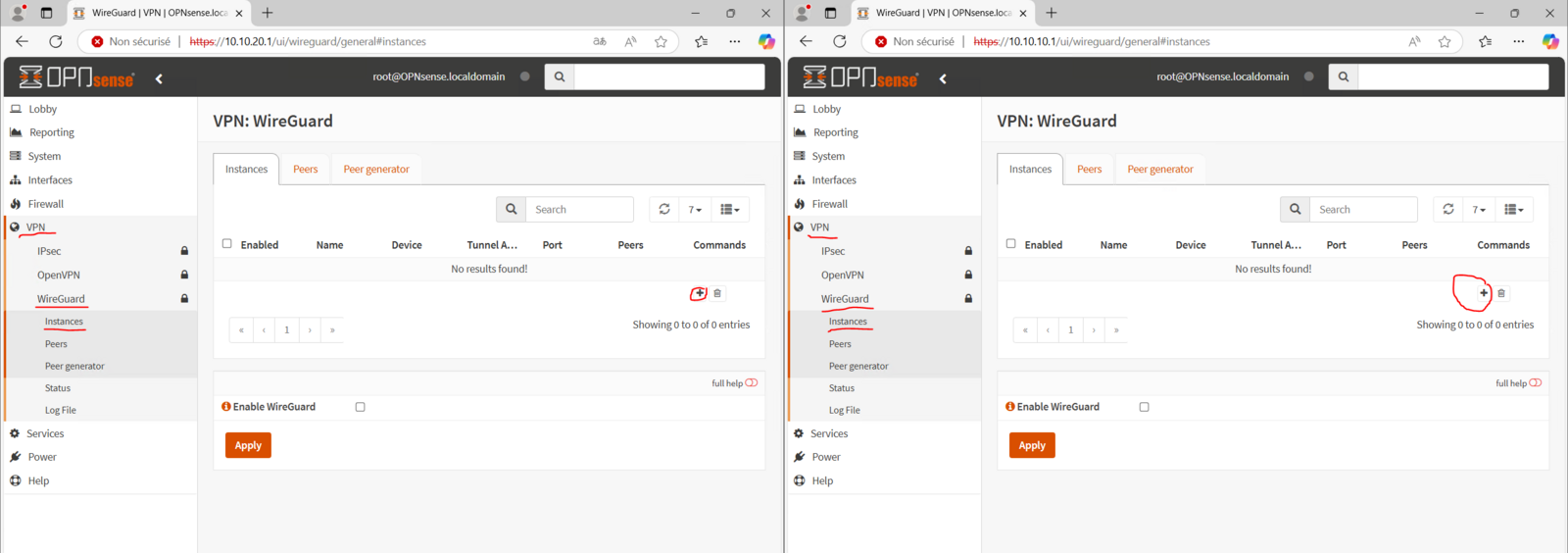Open Copilot in the right browser window
This screenshot has width=1568, height=553.
(x=1550, y=41)
